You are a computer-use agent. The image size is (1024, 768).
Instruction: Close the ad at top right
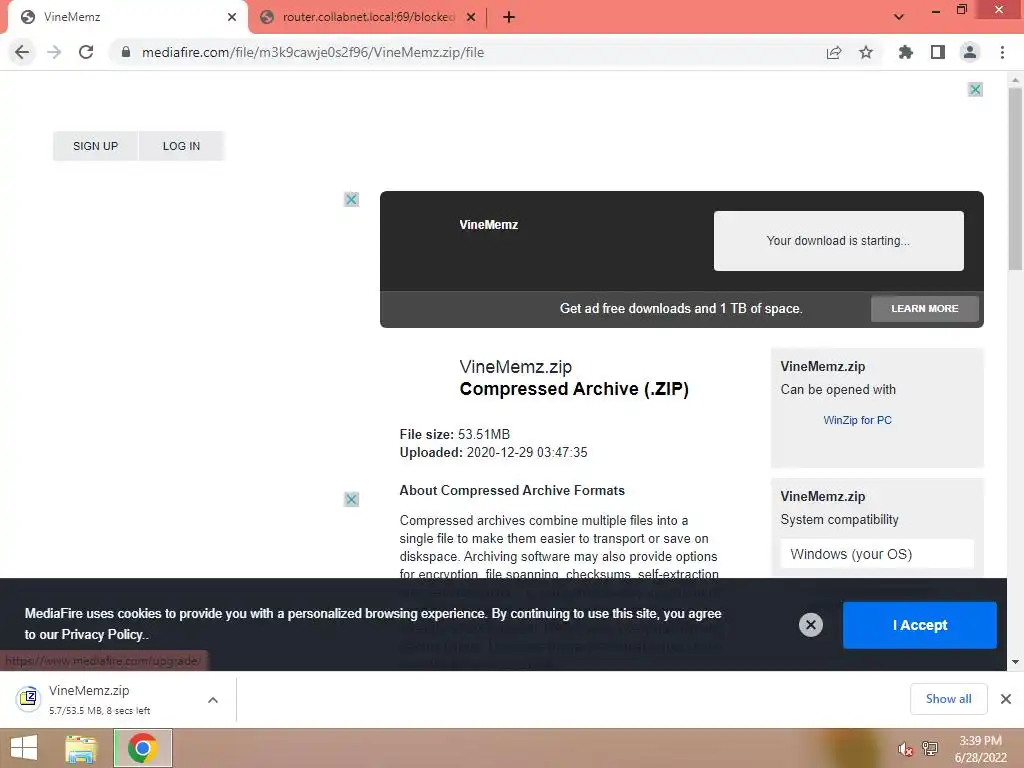pos(975,89)
